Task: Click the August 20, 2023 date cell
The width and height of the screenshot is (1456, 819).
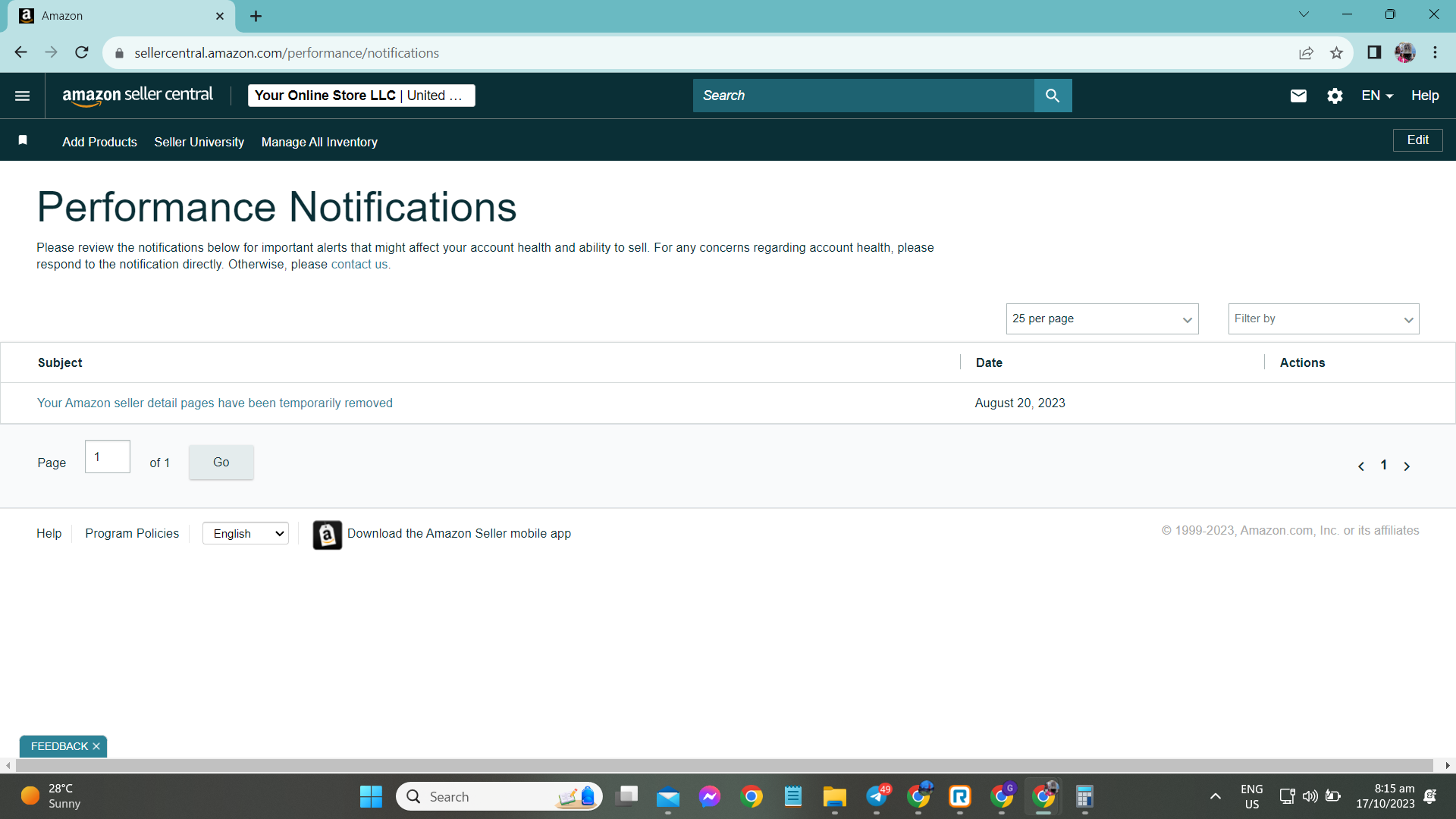Action: (x=1020, y=403)
